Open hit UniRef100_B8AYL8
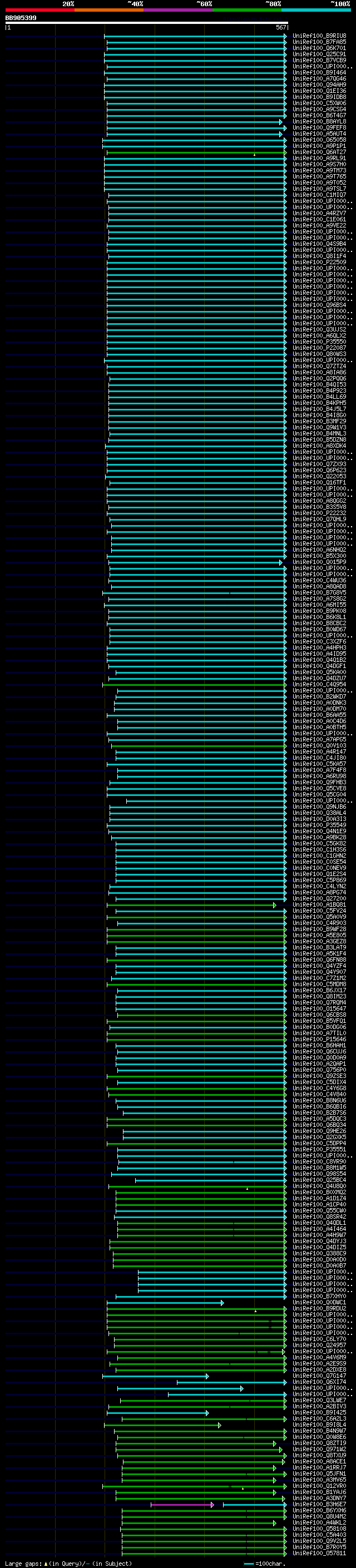 319,121
